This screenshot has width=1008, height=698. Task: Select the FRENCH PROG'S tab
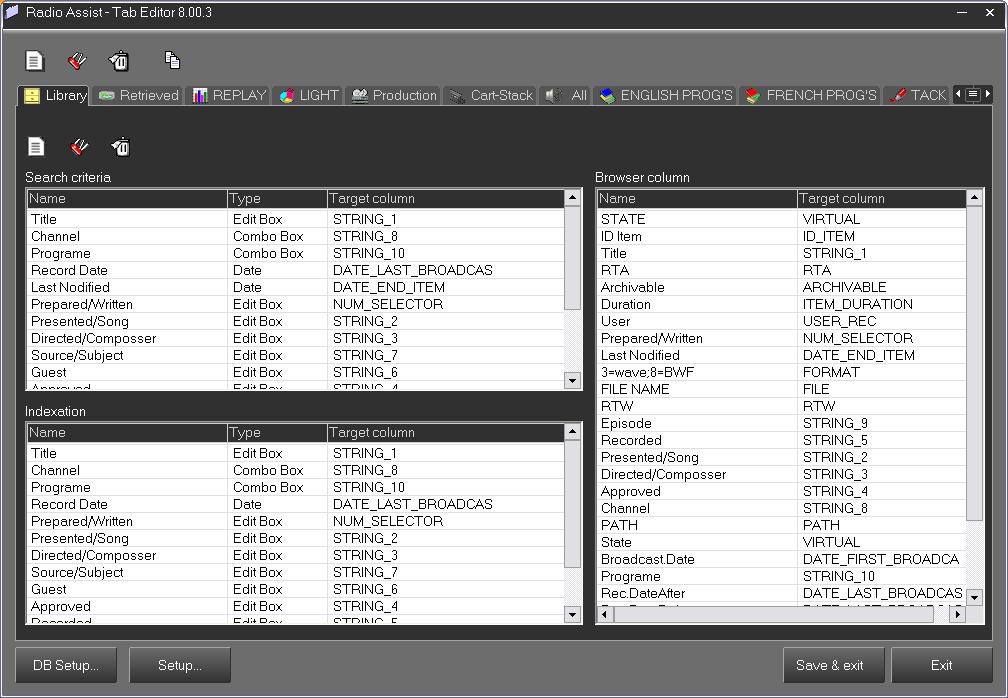coord(810,96)
